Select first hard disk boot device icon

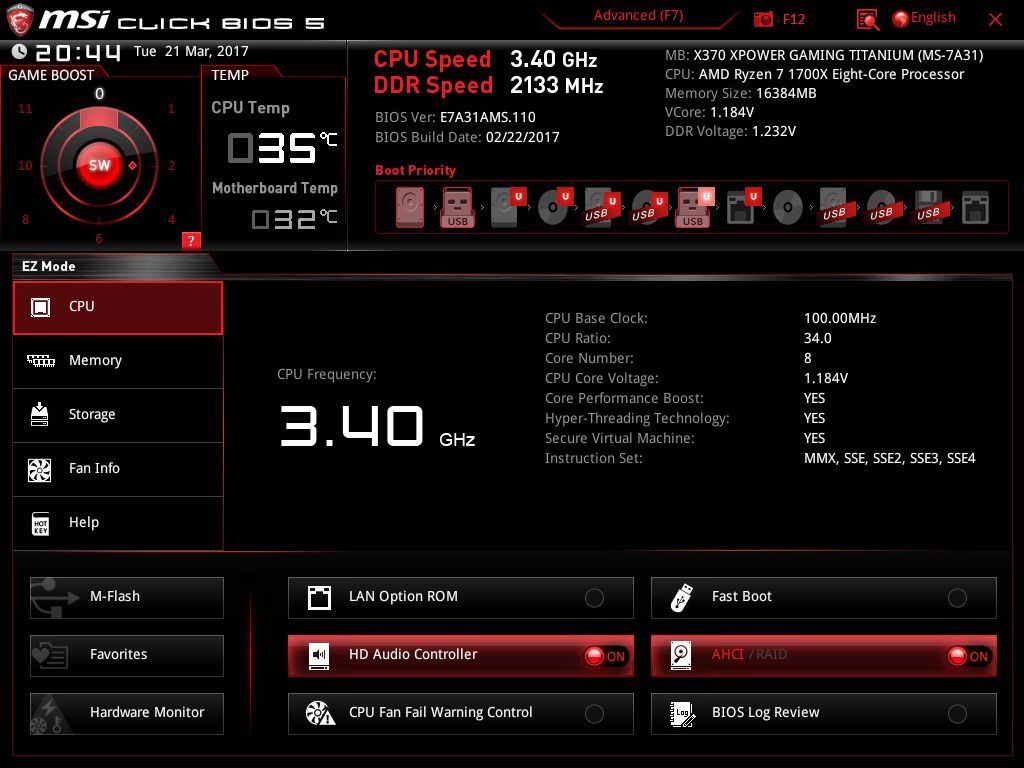[x=409, y=207]
